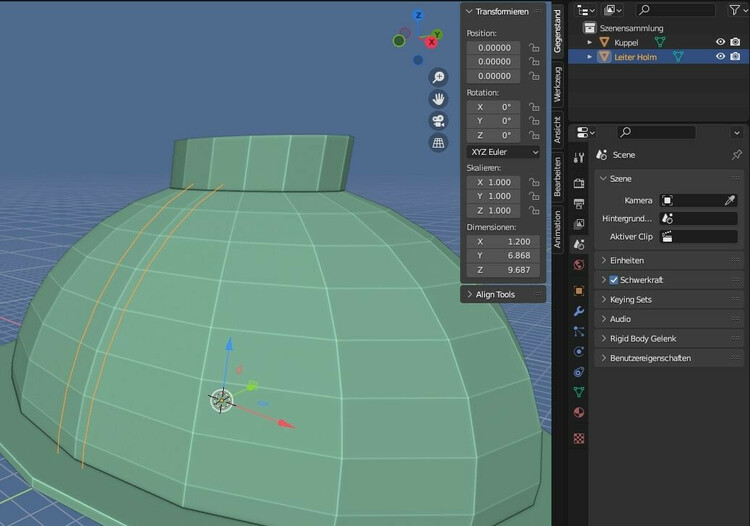
Task: Click the pan view hand icon
Action: 438,99
